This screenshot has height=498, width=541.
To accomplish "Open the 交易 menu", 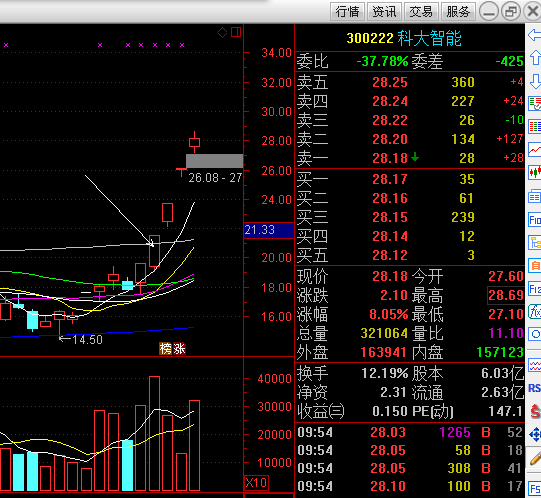I will (x=421, y=11).
